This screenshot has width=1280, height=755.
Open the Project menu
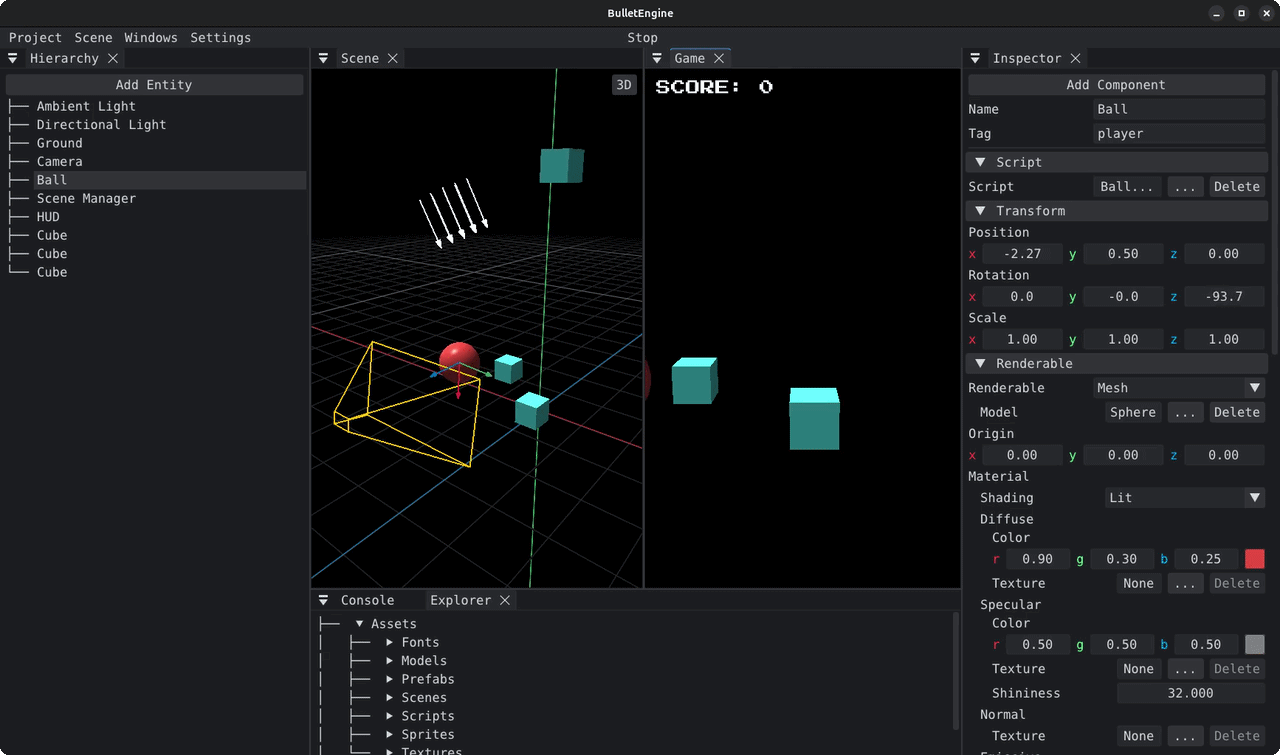point(35,38)
